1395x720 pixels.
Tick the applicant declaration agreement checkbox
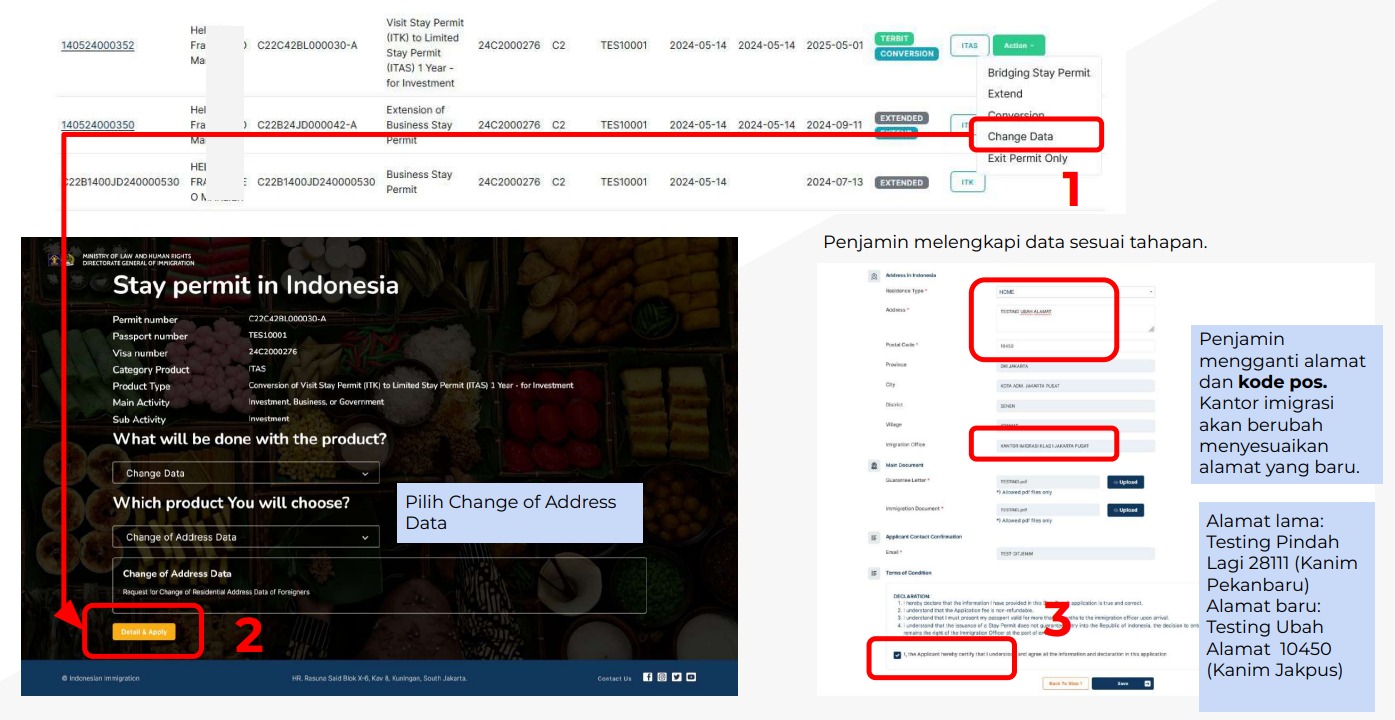[x=897, y=655]
